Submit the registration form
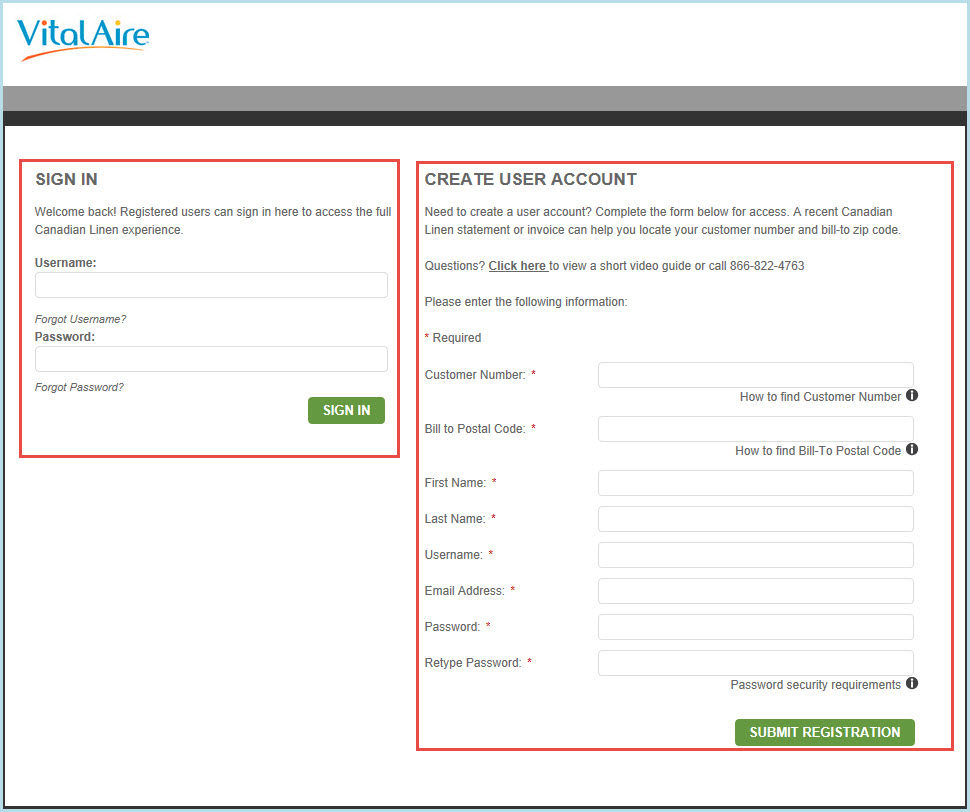Screen dimensions: 970x812 [824, 732]
